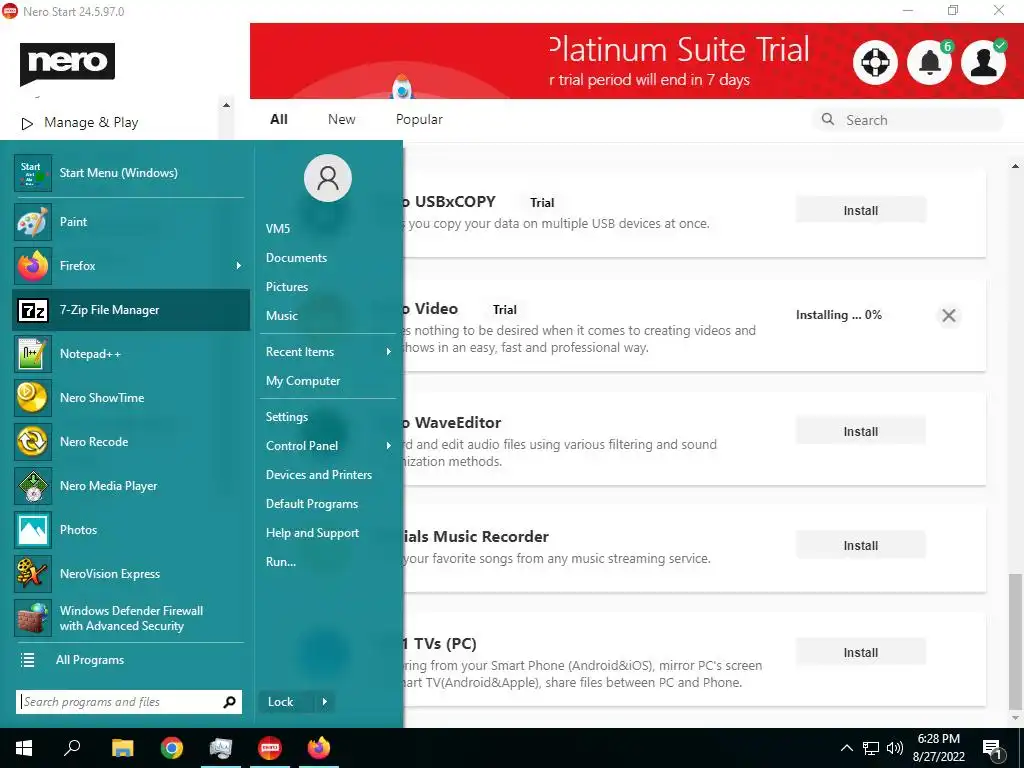This screenshot has height=768, width=1024.
Task: Show hidden system tray icons
Action: [846, 748]
